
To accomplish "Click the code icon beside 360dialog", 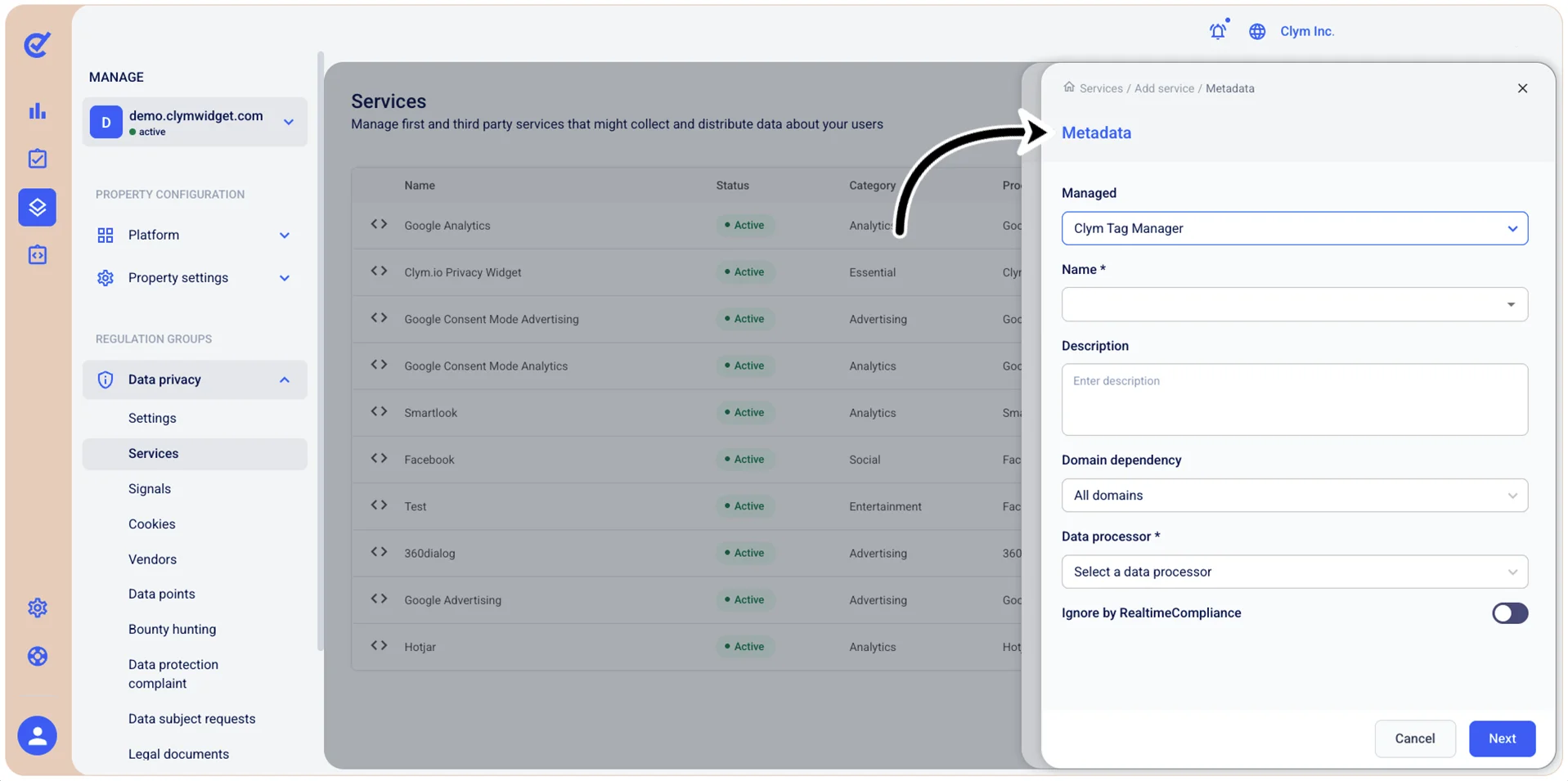I will point(379,552).
